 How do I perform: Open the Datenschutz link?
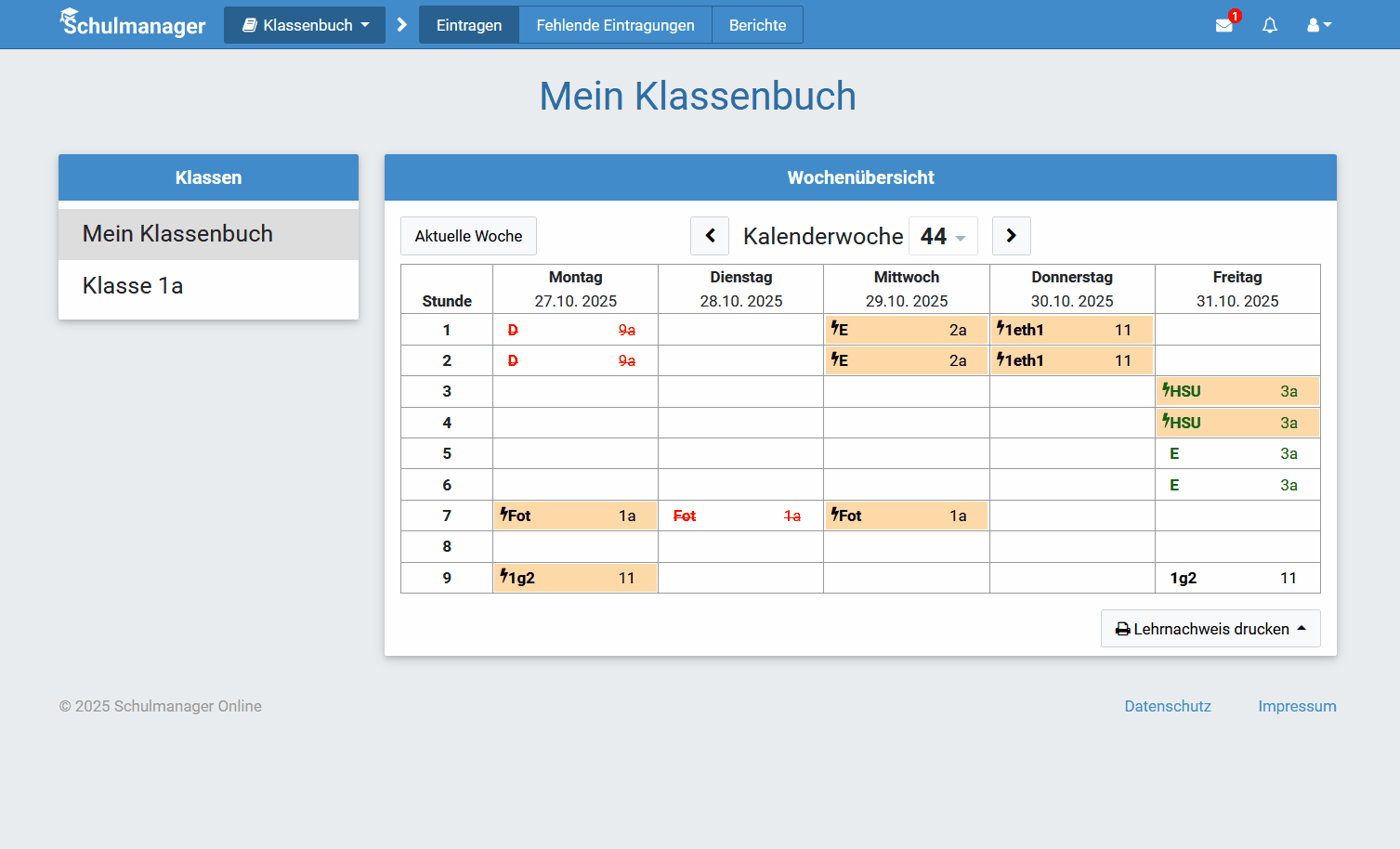coord(1167,706)
